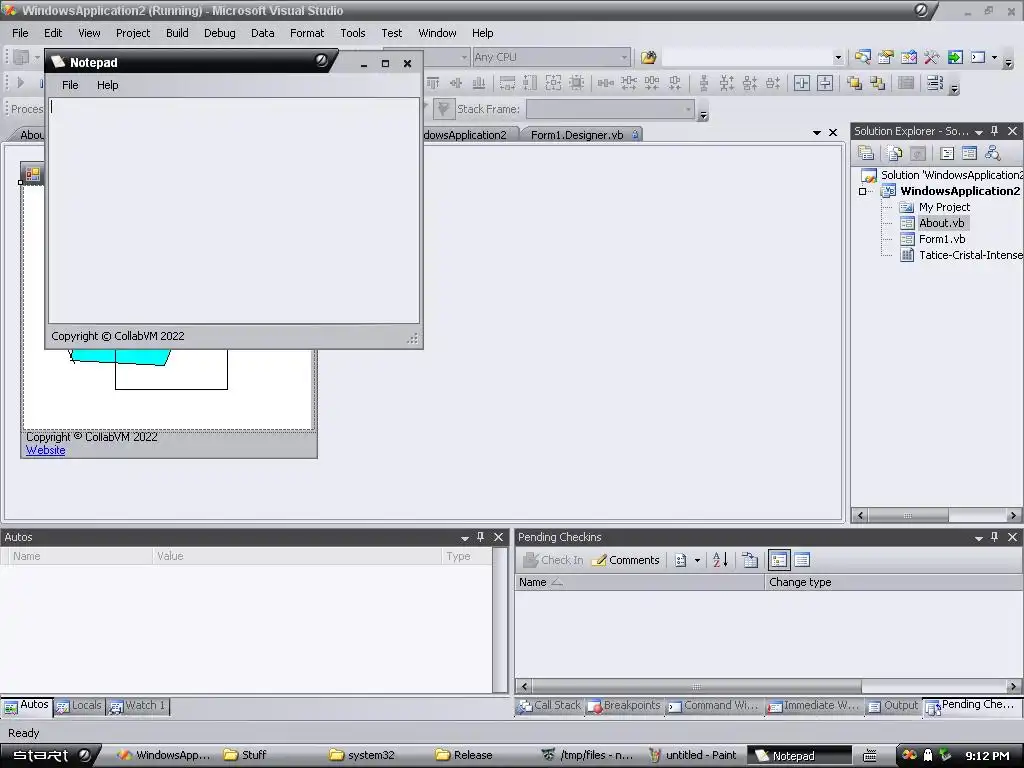The height and width of the screenshot is (768, 1024).
Task: Switch to the Watch 1 tab
Action: 138,705
